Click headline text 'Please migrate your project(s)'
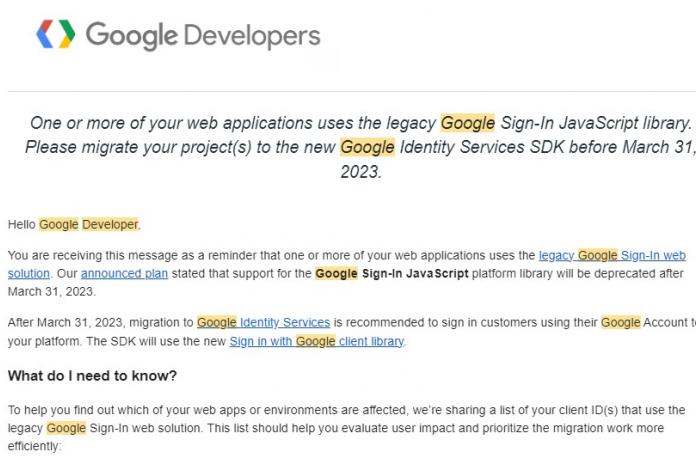696x464 pixels. coord(138,147)
